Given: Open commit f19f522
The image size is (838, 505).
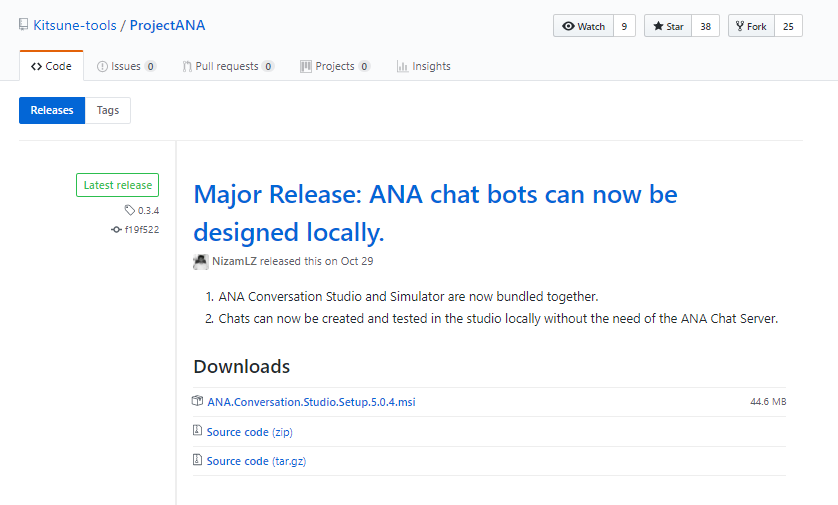Looking at the screenshot, I should click(141, 229).
